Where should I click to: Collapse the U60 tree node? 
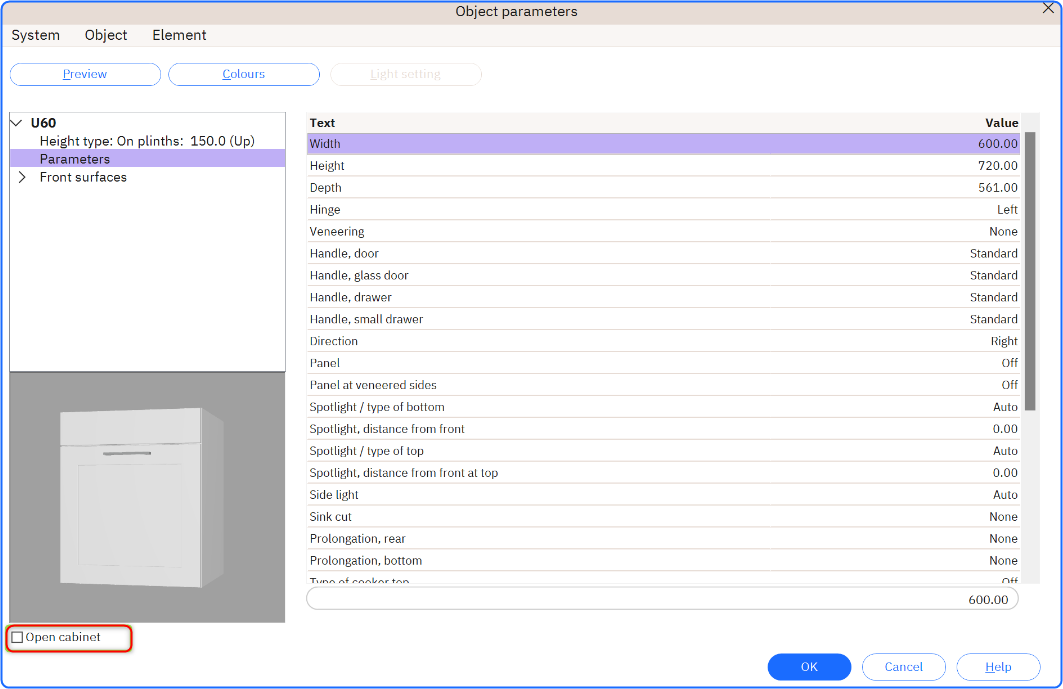(x=16, y=123)
